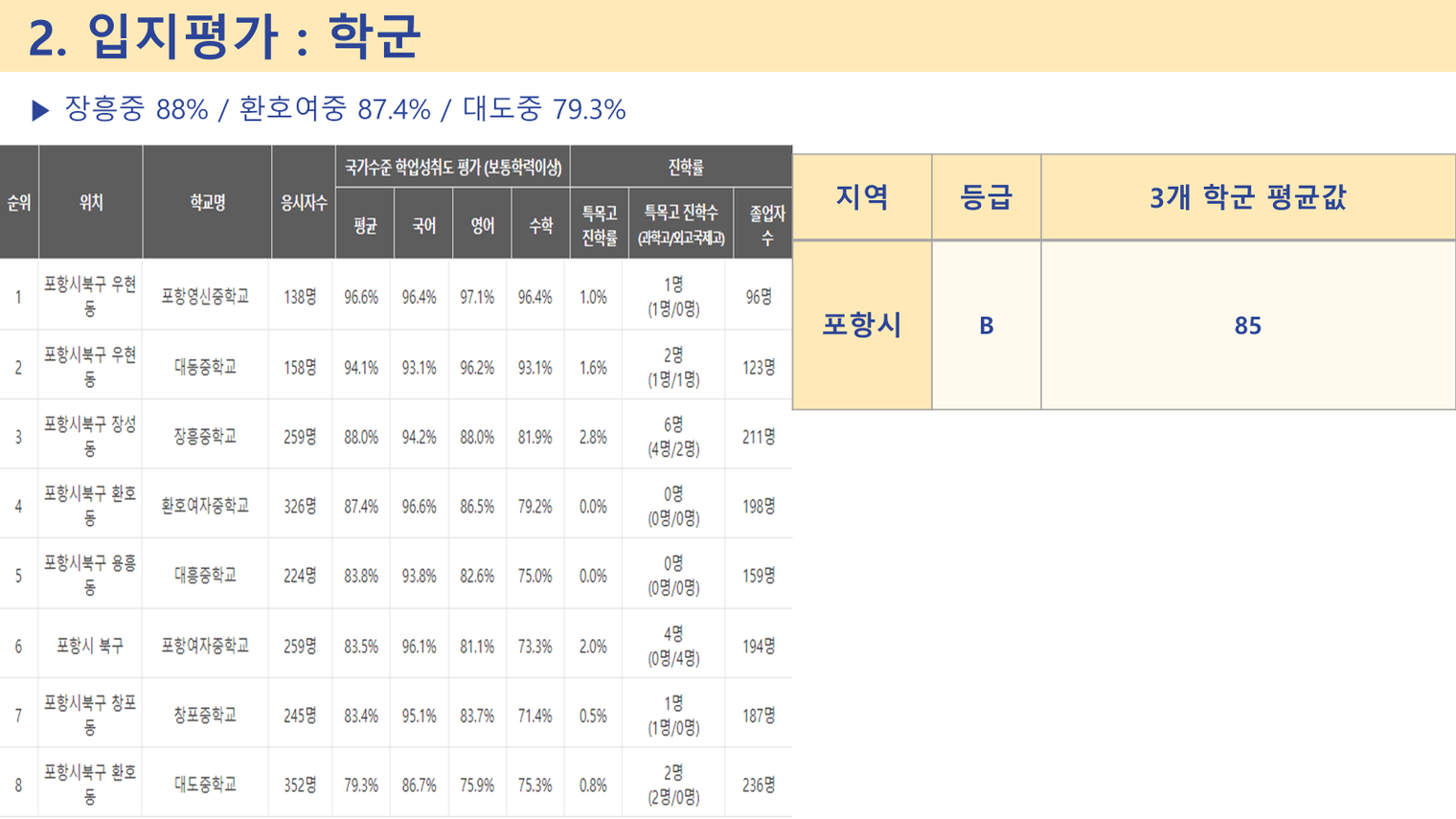Click the 대도중학교 school name
Screen dimensions: 1456x819
point(205,785)
